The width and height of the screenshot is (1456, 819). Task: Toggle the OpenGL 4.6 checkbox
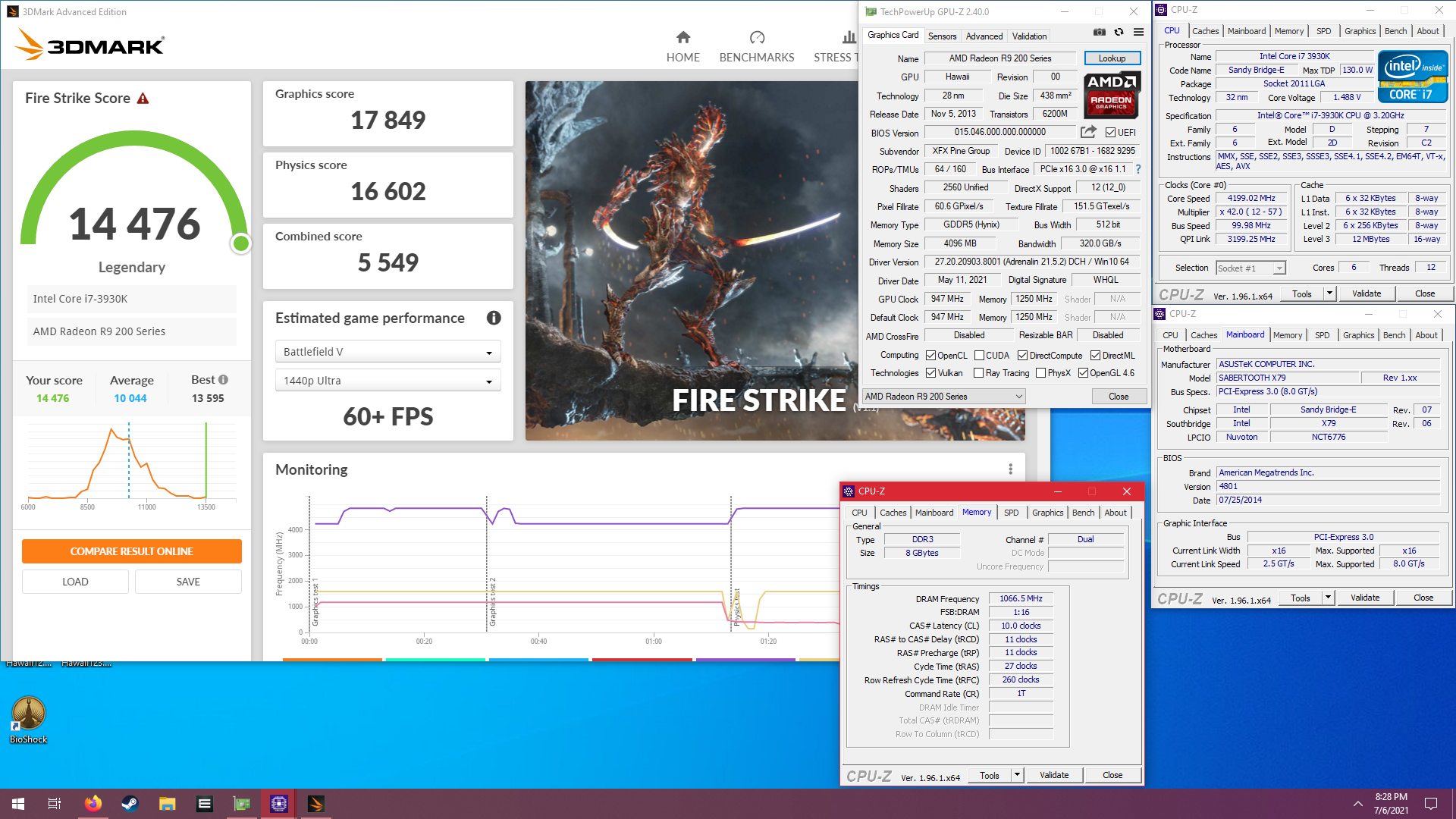point(1083,372)
